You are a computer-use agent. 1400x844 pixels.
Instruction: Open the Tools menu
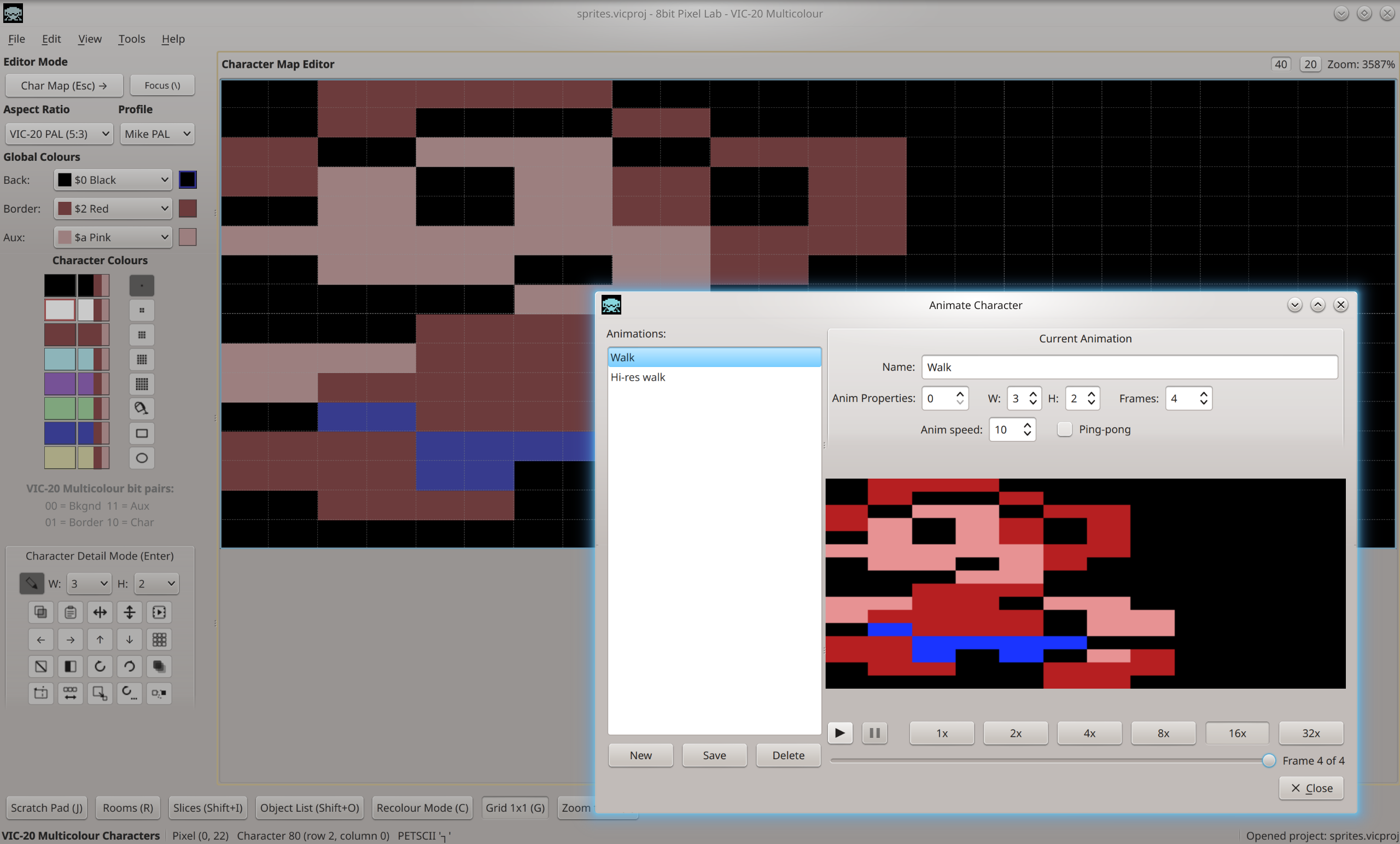pyautogui.click(x=132, y=39)
